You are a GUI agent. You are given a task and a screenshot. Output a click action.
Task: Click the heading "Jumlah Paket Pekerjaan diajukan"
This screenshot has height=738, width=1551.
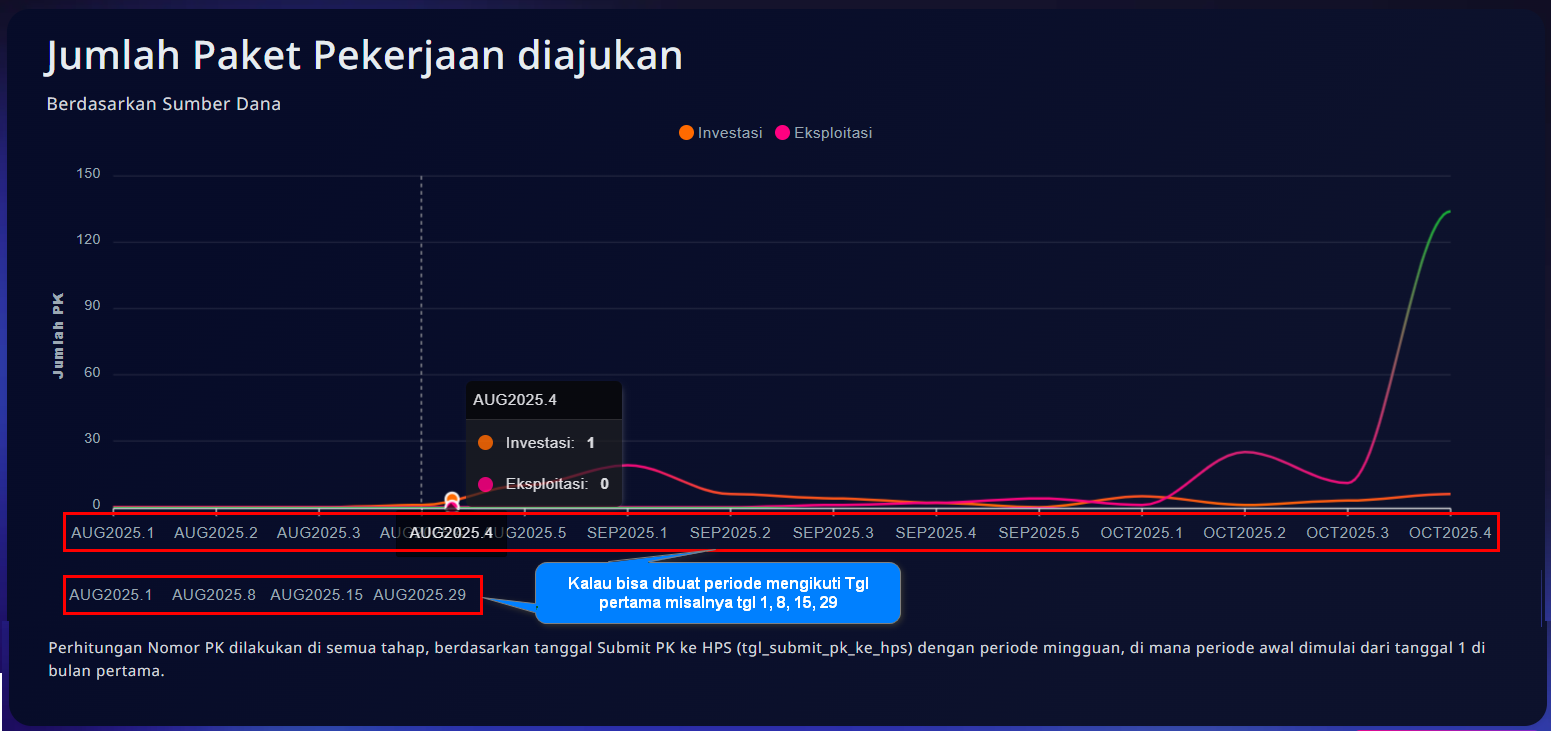[364, 56]
